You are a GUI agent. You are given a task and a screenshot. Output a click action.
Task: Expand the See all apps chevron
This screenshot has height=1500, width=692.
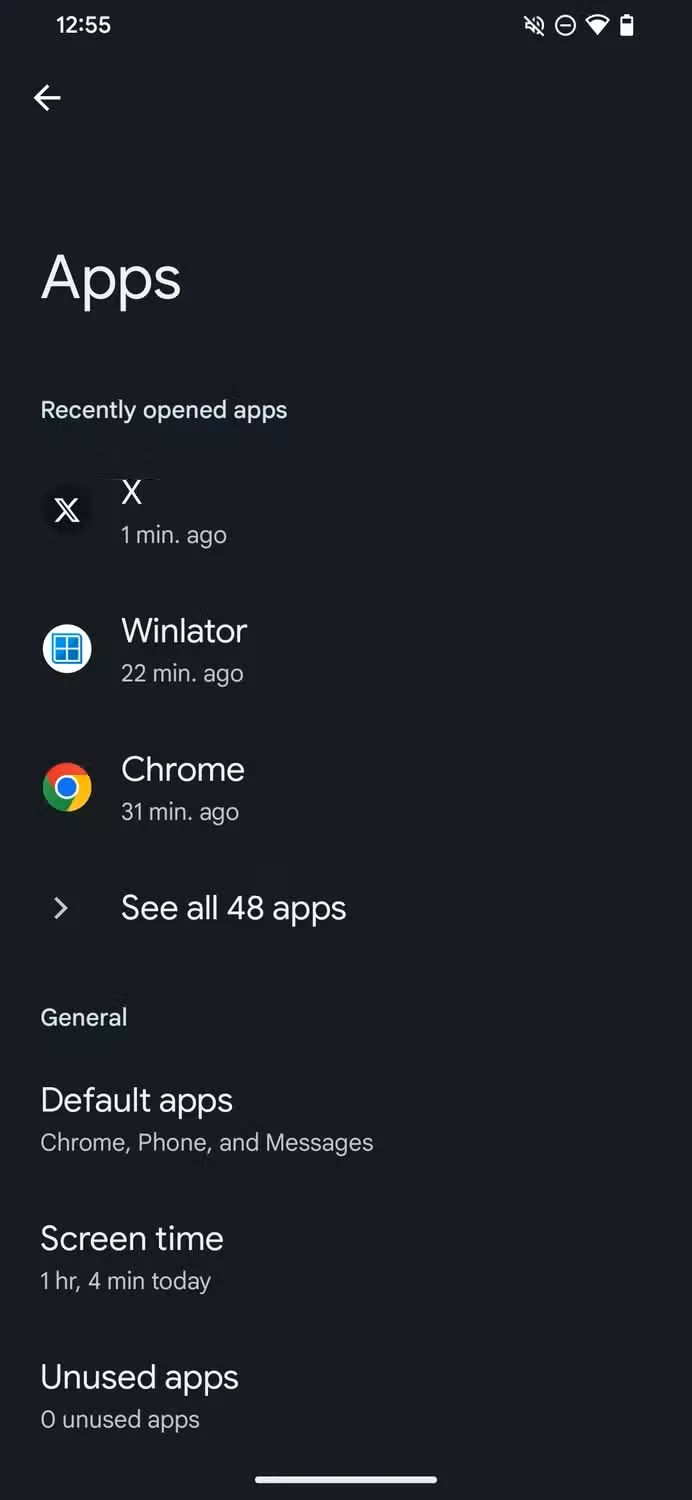point(61,908)
